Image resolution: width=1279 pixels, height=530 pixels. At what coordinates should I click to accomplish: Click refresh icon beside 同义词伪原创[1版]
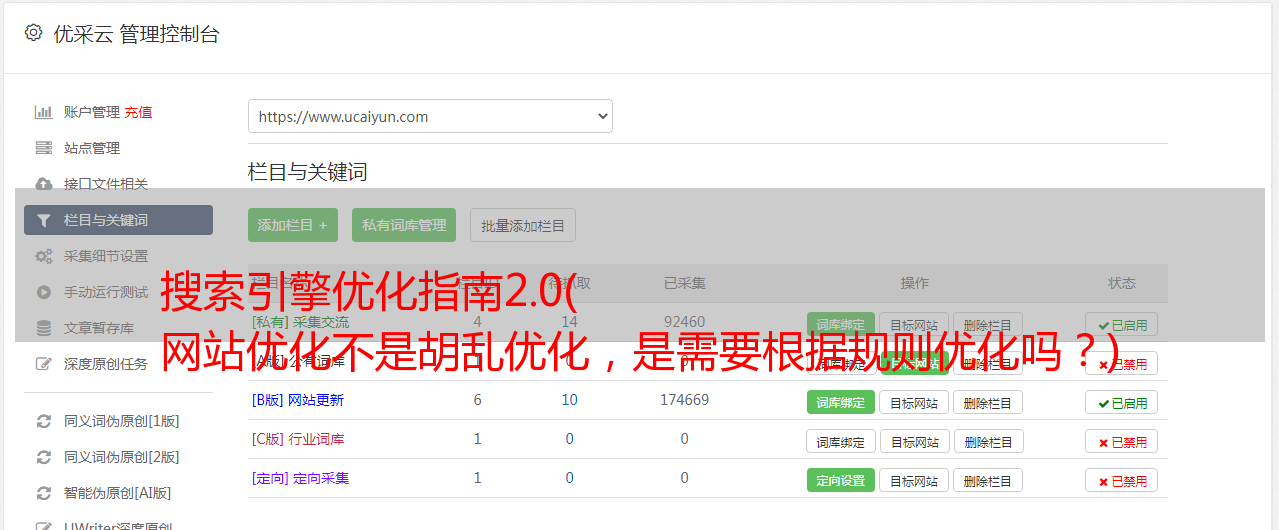point(44,421)
